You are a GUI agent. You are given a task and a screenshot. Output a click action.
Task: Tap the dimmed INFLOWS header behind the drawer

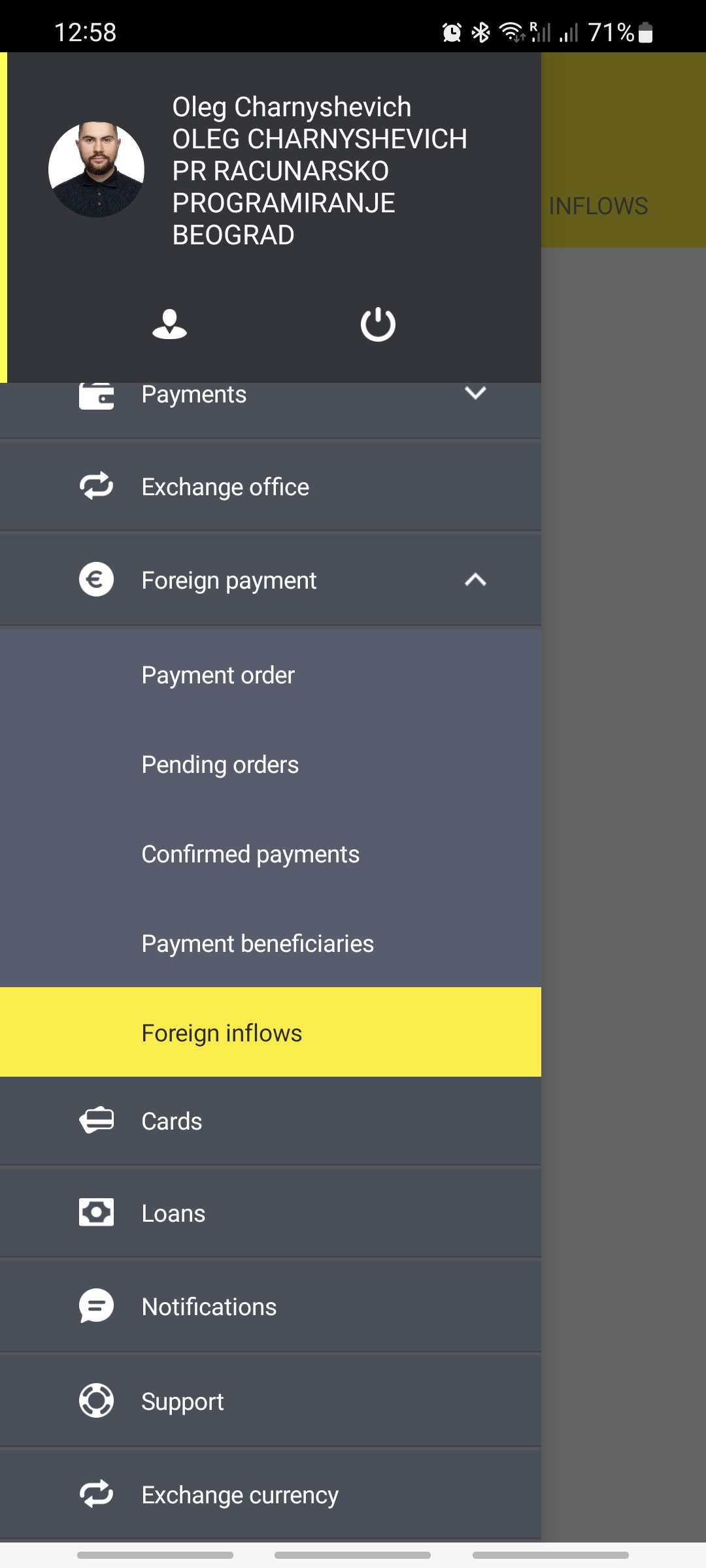(x=598, y=206)
